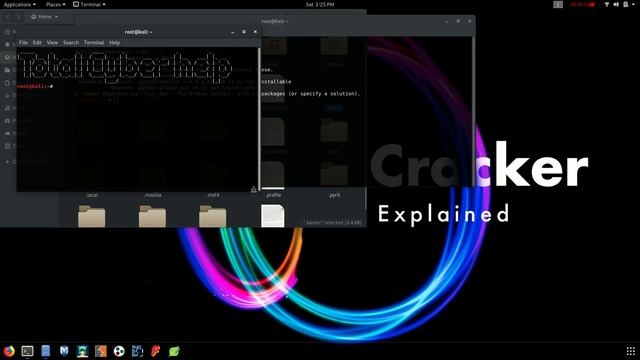Expand the system menu arrow
Screen dimensions: 640x360
coord(634,4)
